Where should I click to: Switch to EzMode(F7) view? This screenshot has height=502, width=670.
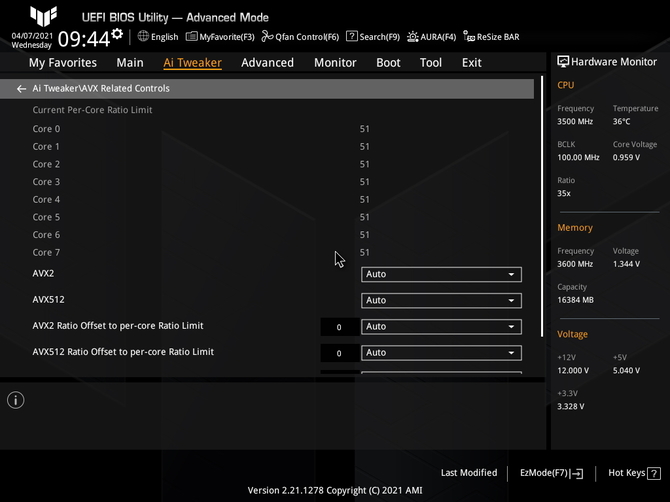click(551, 473)
